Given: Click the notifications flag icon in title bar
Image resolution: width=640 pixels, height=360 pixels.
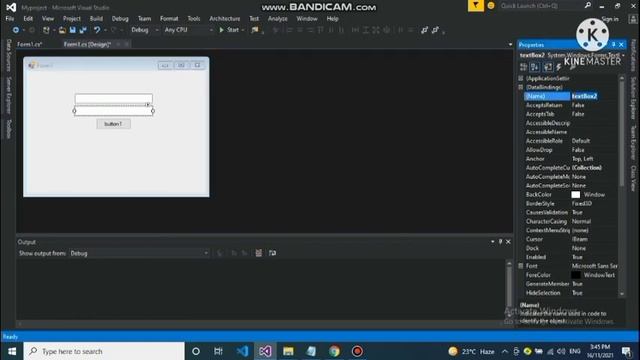Looking at the screenshot, I should [476, 5].
